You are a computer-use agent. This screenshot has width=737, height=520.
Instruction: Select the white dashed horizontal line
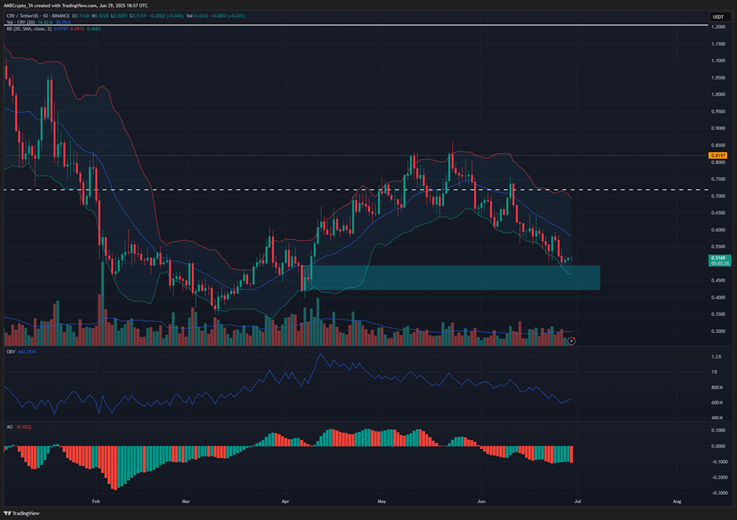(356, 190)
